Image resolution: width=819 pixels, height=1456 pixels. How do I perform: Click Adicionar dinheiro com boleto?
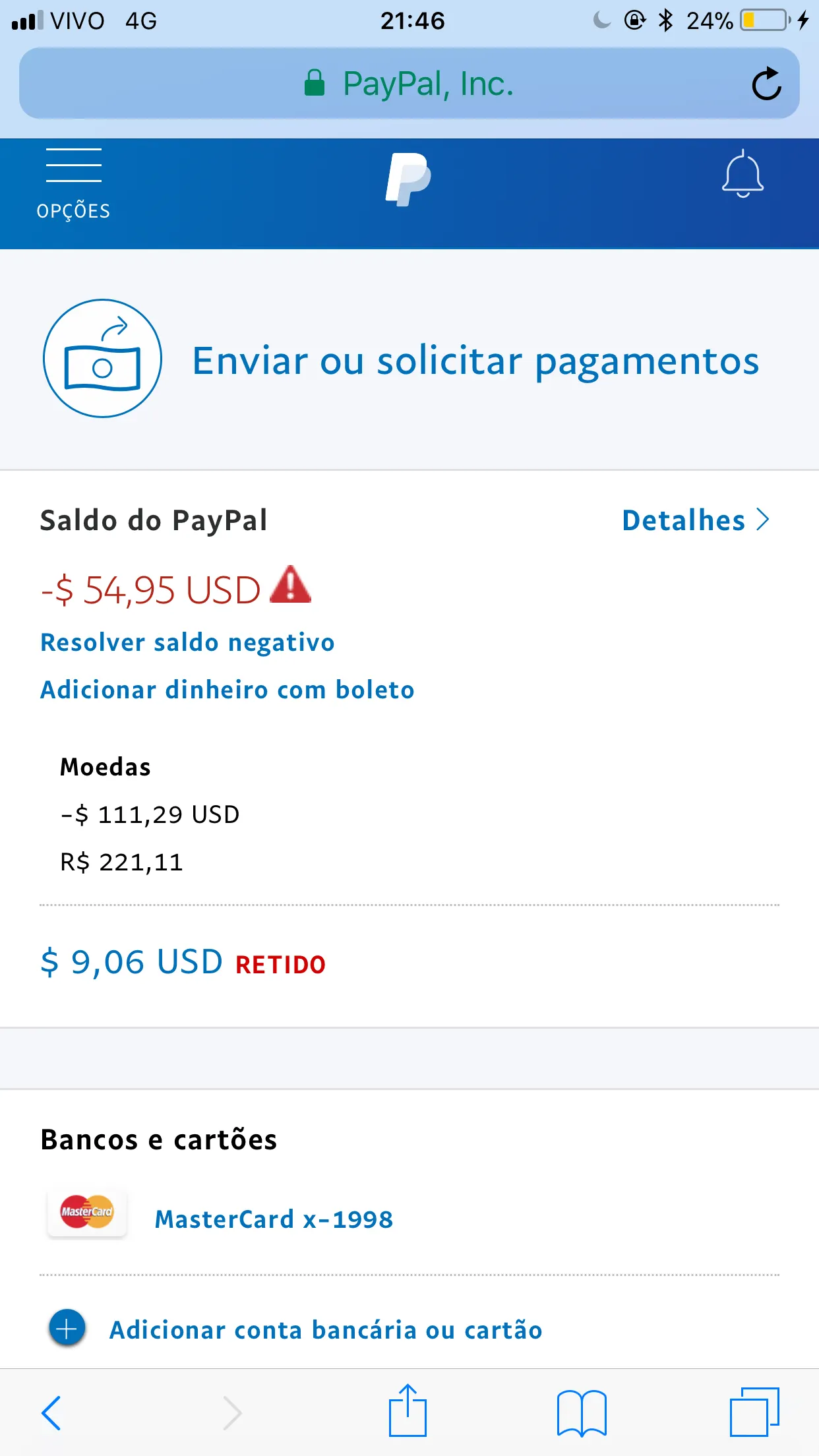[x=228, y=690]
